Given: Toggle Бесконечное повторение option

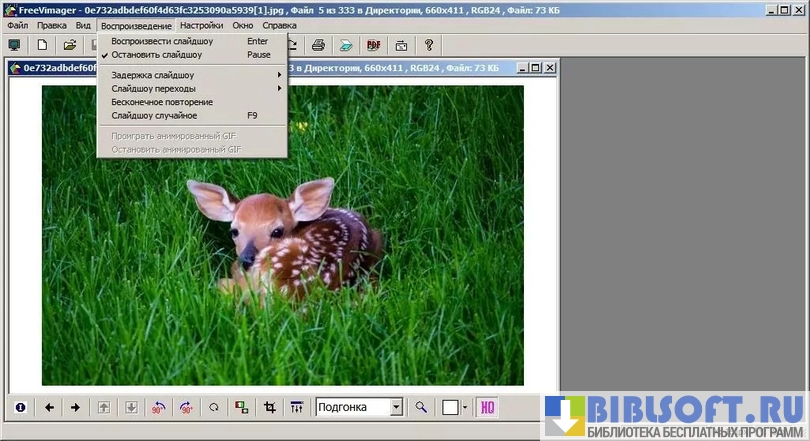Looking at the screenshot, I should 162,102.
